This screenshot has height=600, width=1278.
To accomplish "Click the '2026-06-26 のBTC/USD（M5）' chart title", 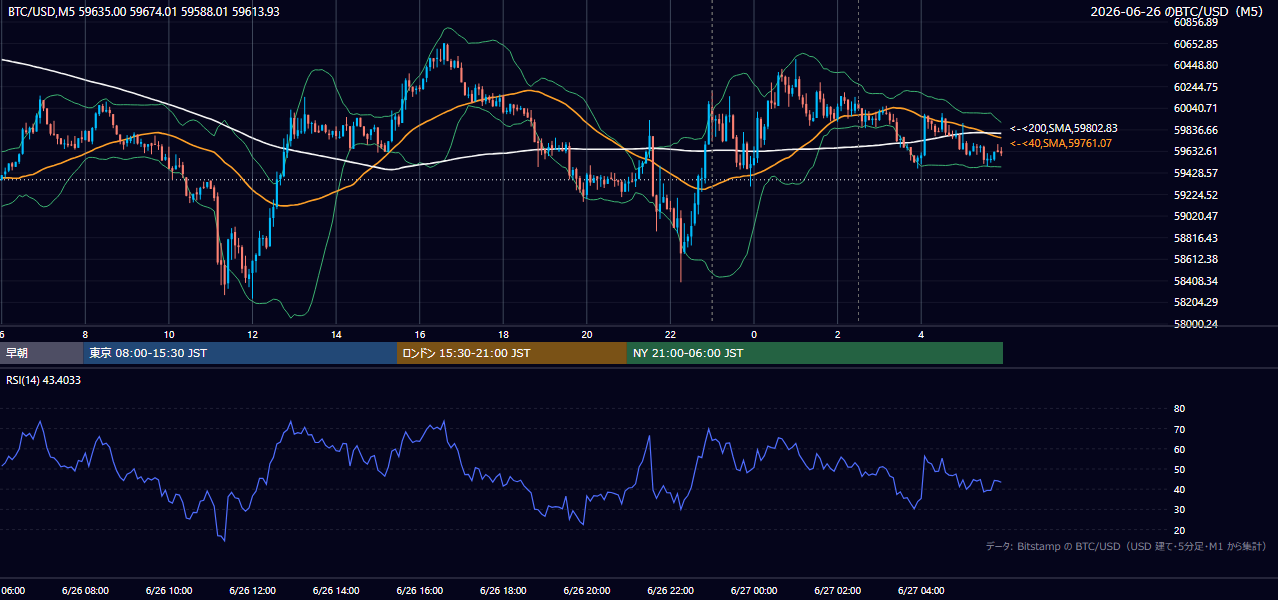I will (1180, 12).
